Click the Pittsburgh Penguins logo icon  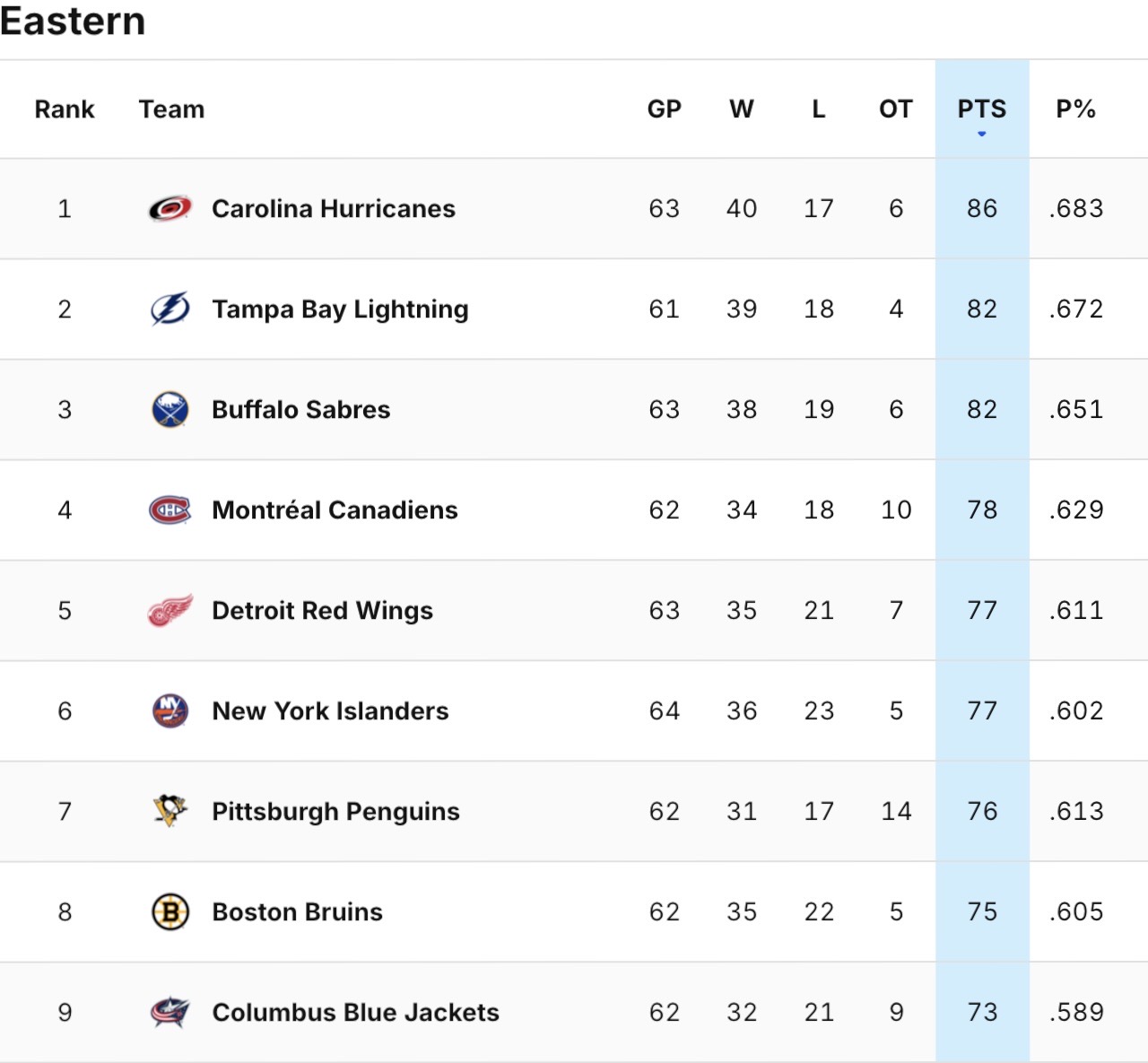(170, 811)
